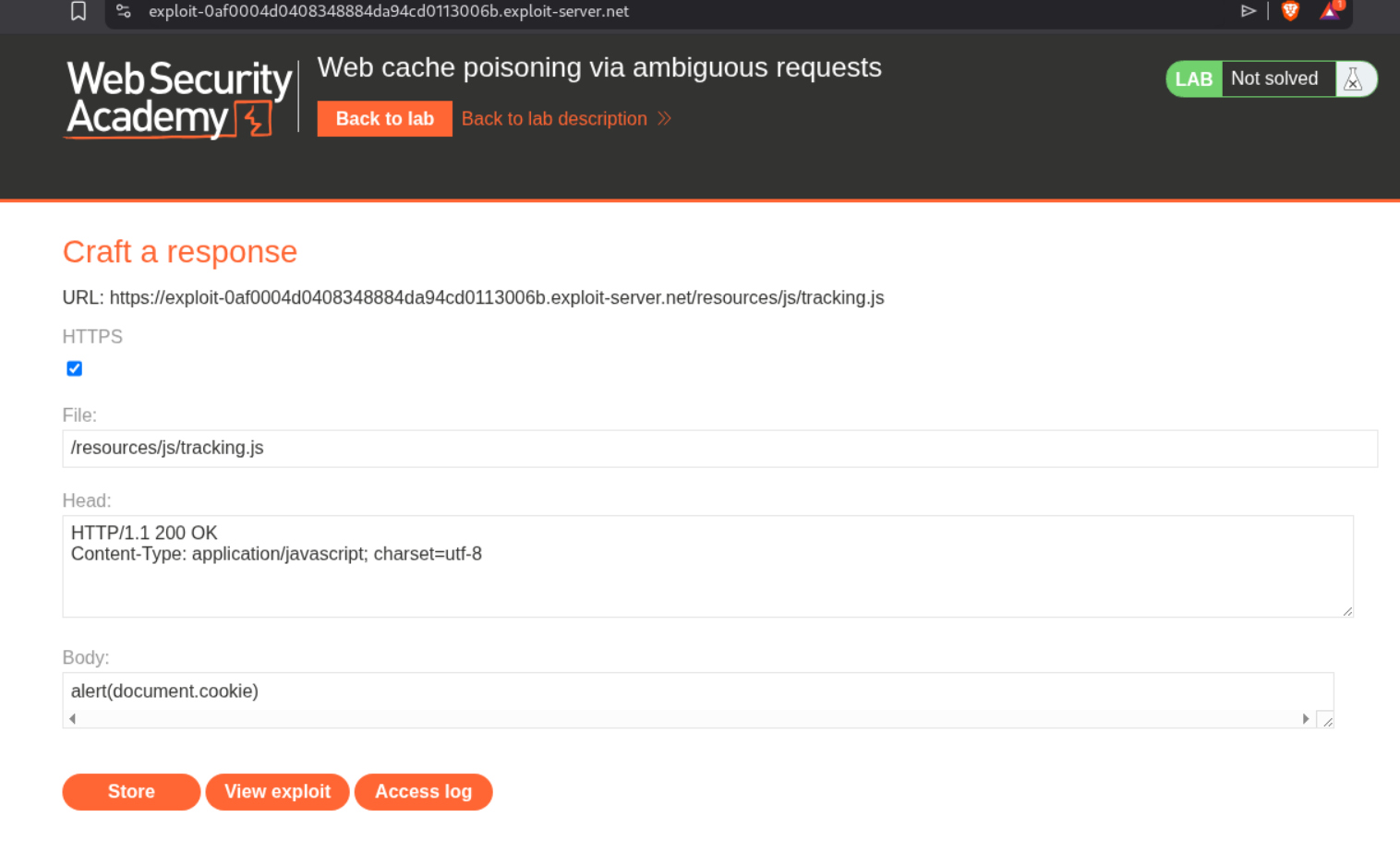Open the Access log
The image size is (1400, 853).
[x=423, y=791]
